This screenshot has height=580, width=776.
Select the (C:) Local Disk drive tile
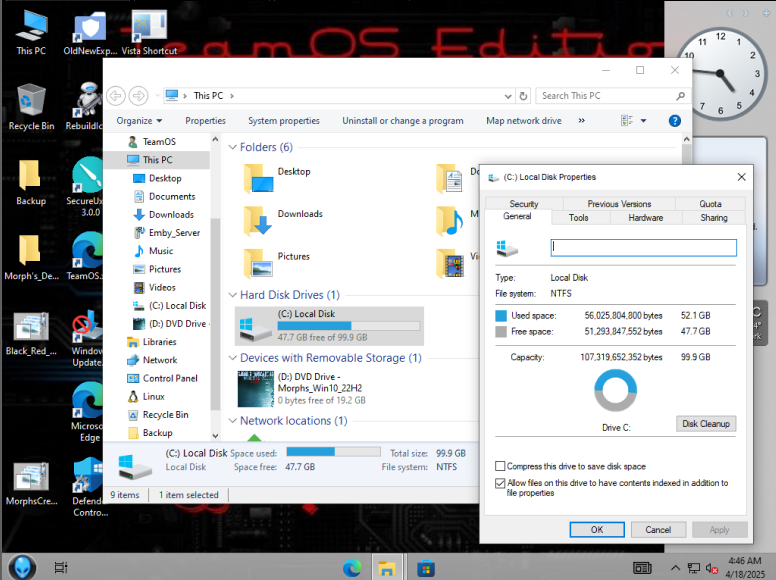click(329, 326)
